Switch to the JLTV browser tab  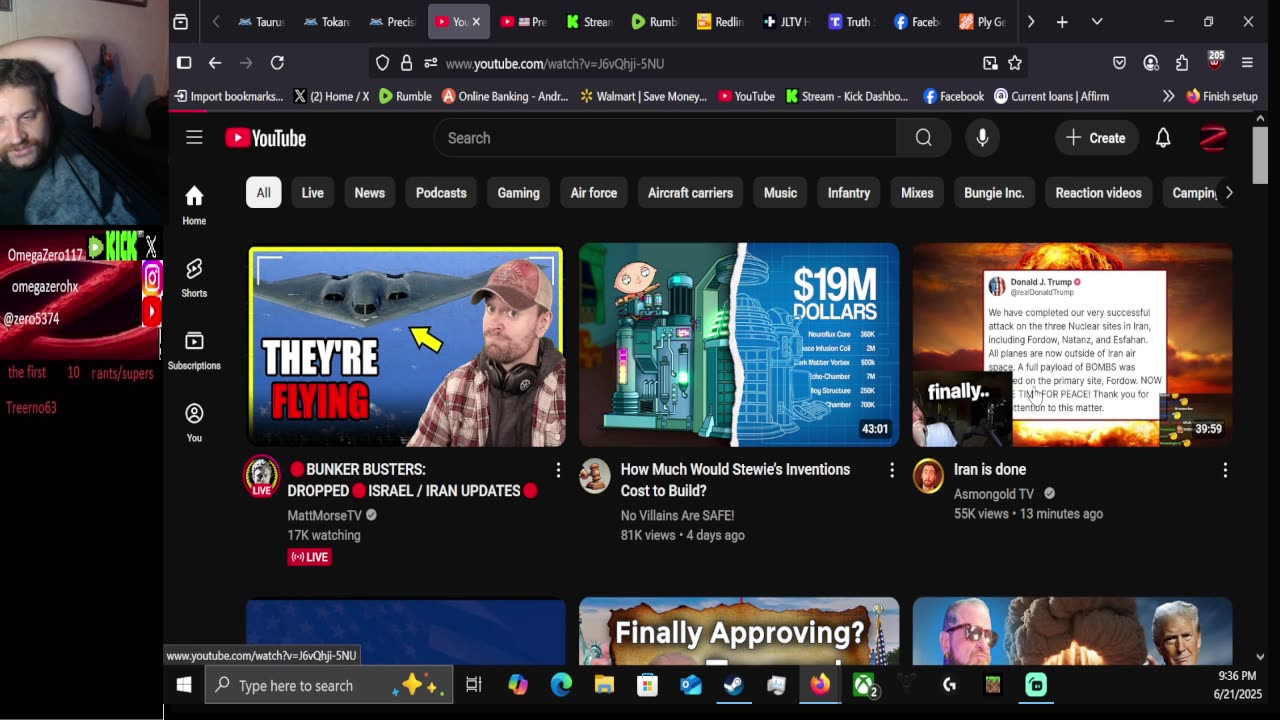point(784,22)
